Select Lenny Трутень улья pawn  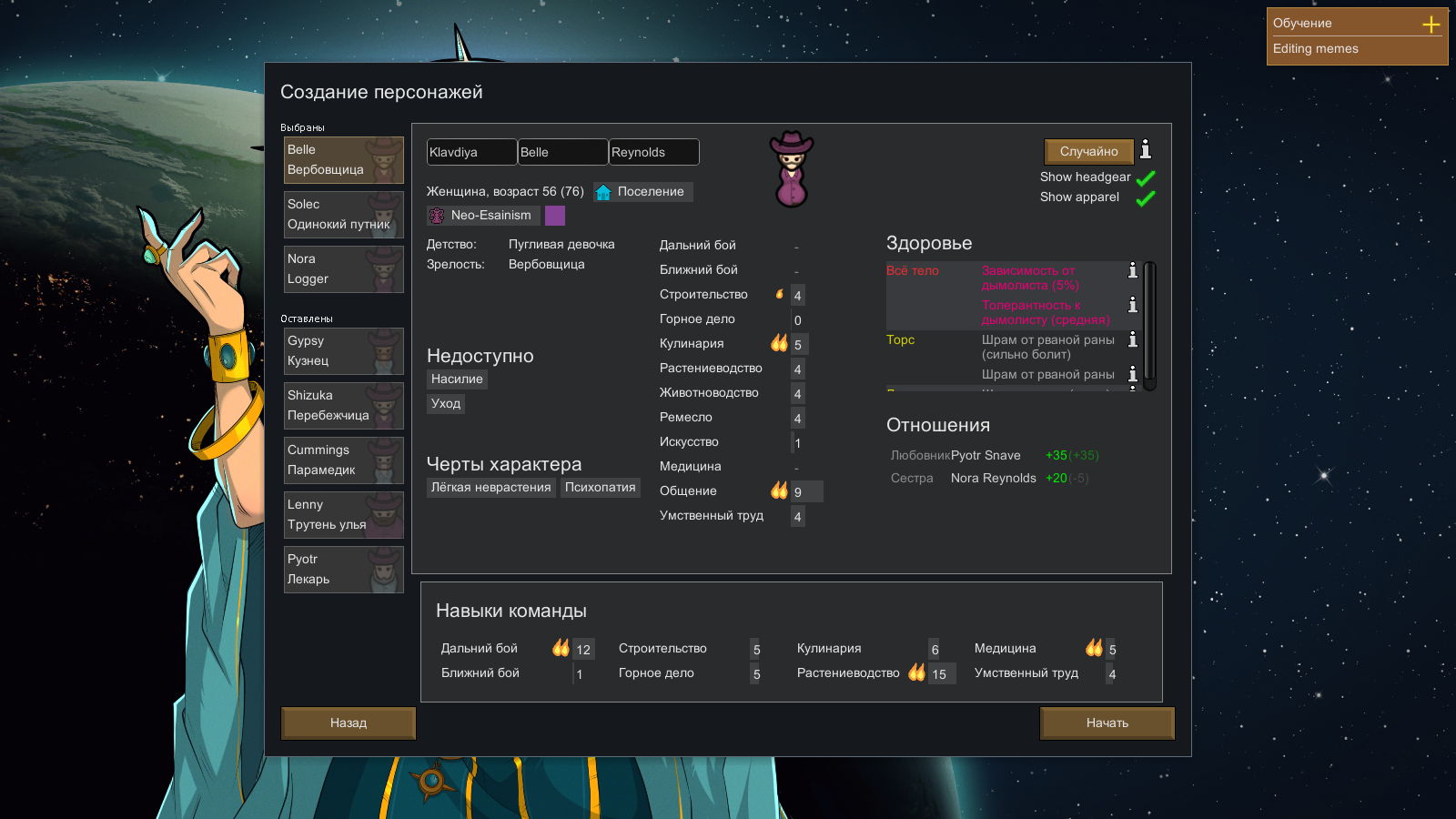(344, 515)
